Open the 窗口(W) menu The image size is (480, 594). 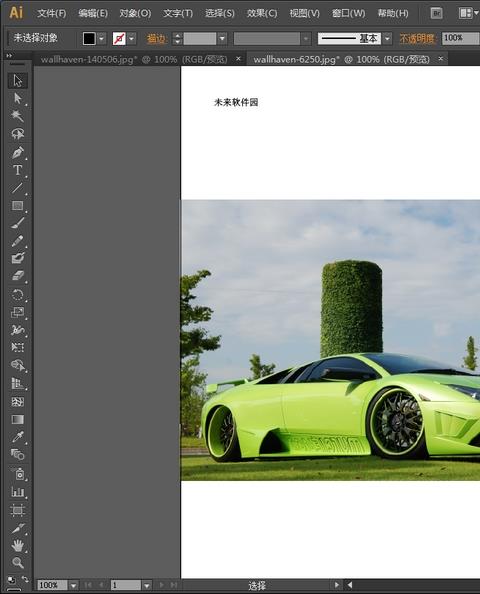pyautogui.click(x=348, y=14)
